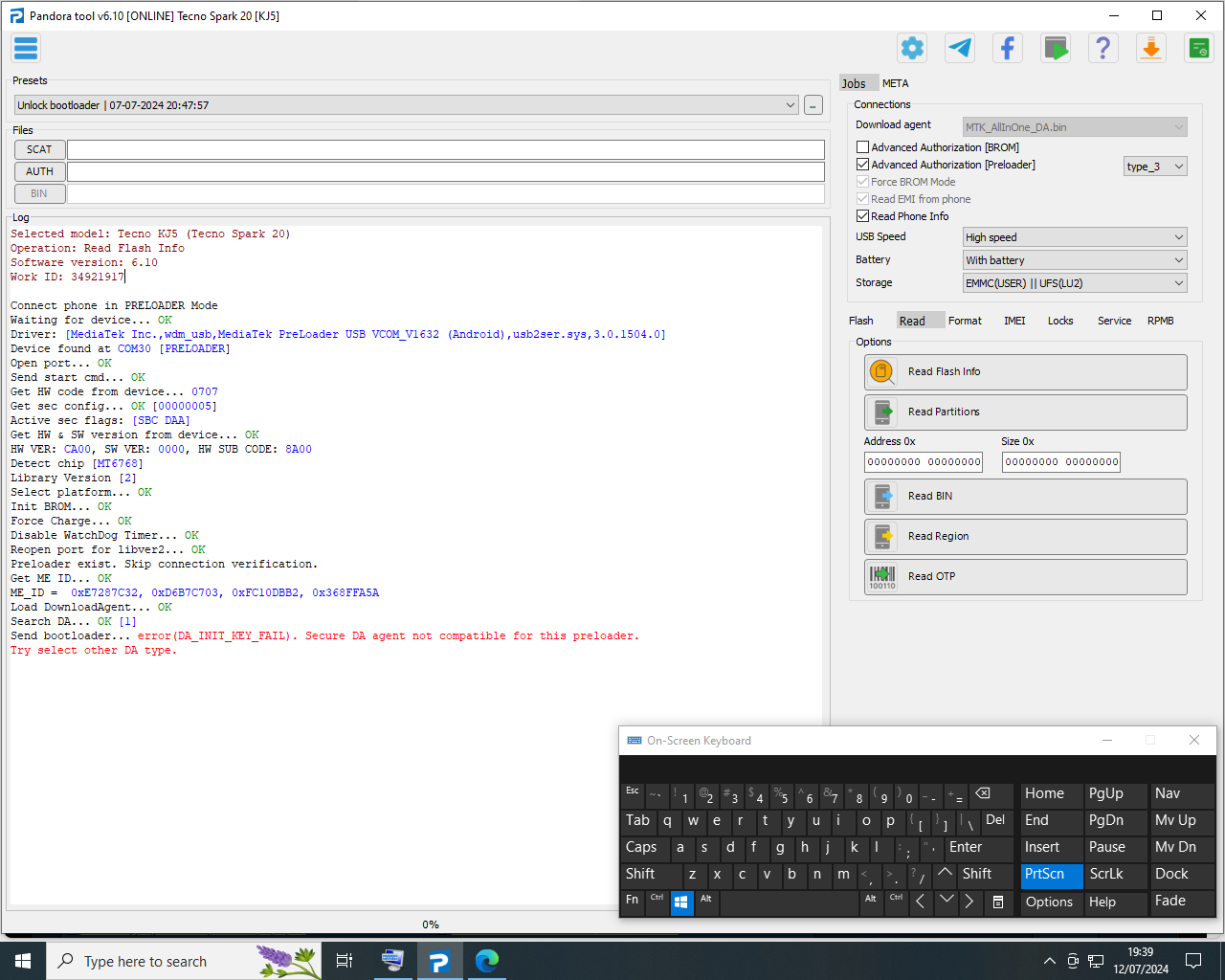1225x980 pixels.
Task: Open the notification center icon
Action: click(x=1193, y=961)
